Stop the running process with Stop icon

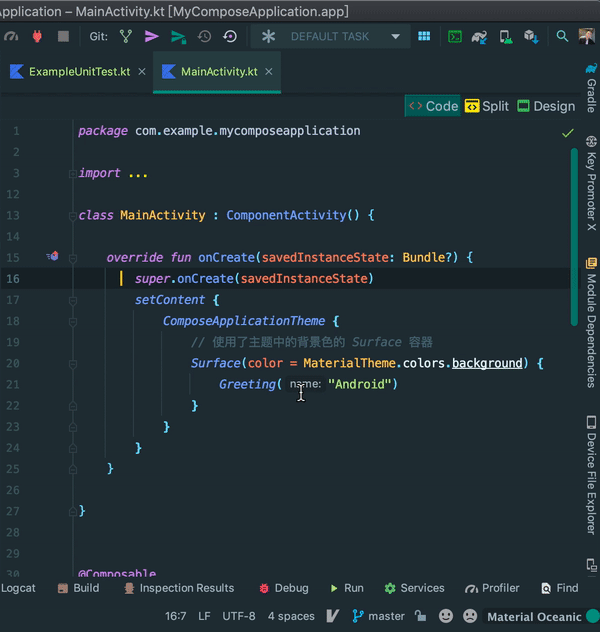click(63, 36)
